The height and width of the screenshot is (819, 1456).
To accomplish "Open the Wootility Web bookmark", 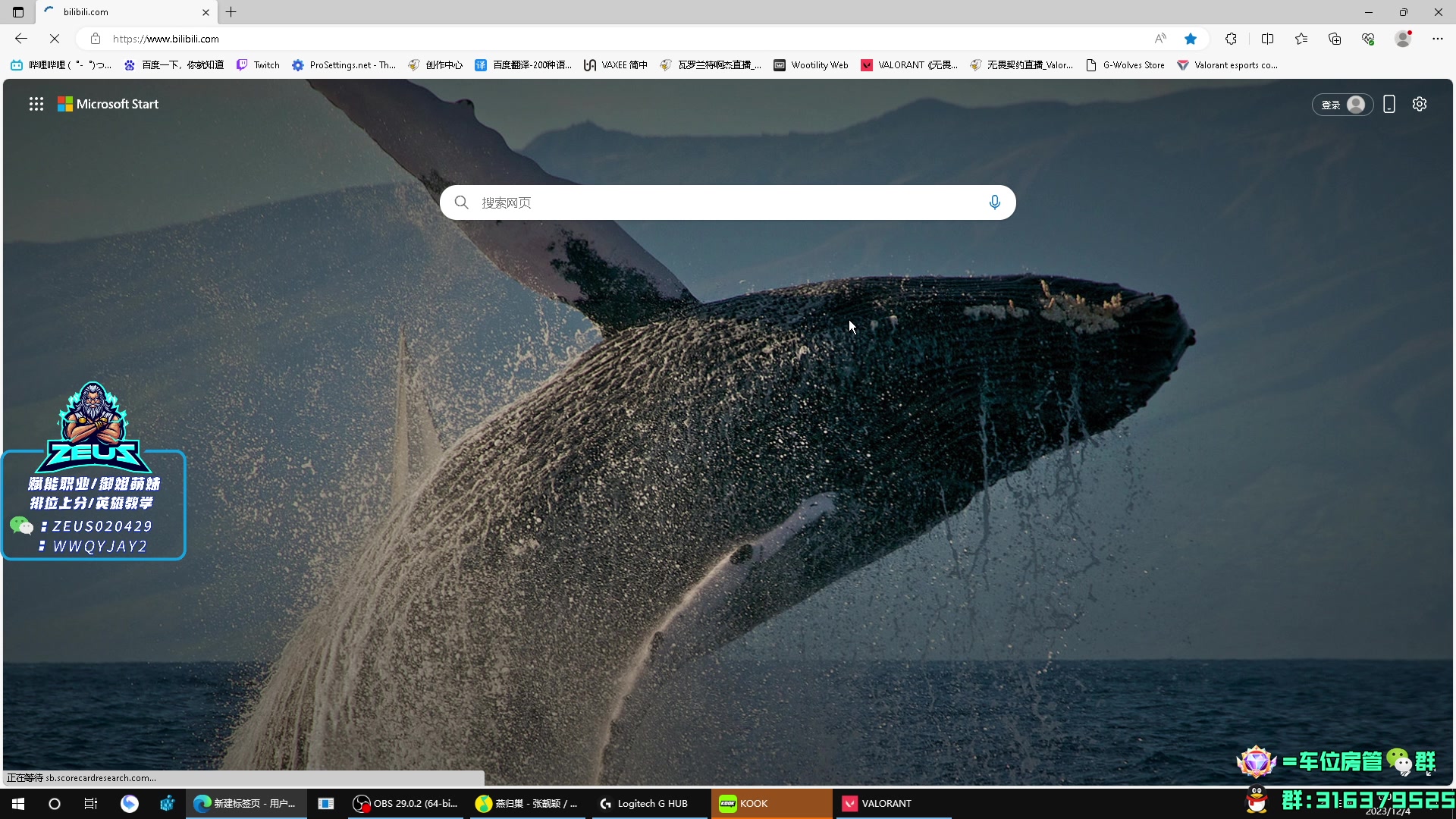I will [x=811, y=65].
